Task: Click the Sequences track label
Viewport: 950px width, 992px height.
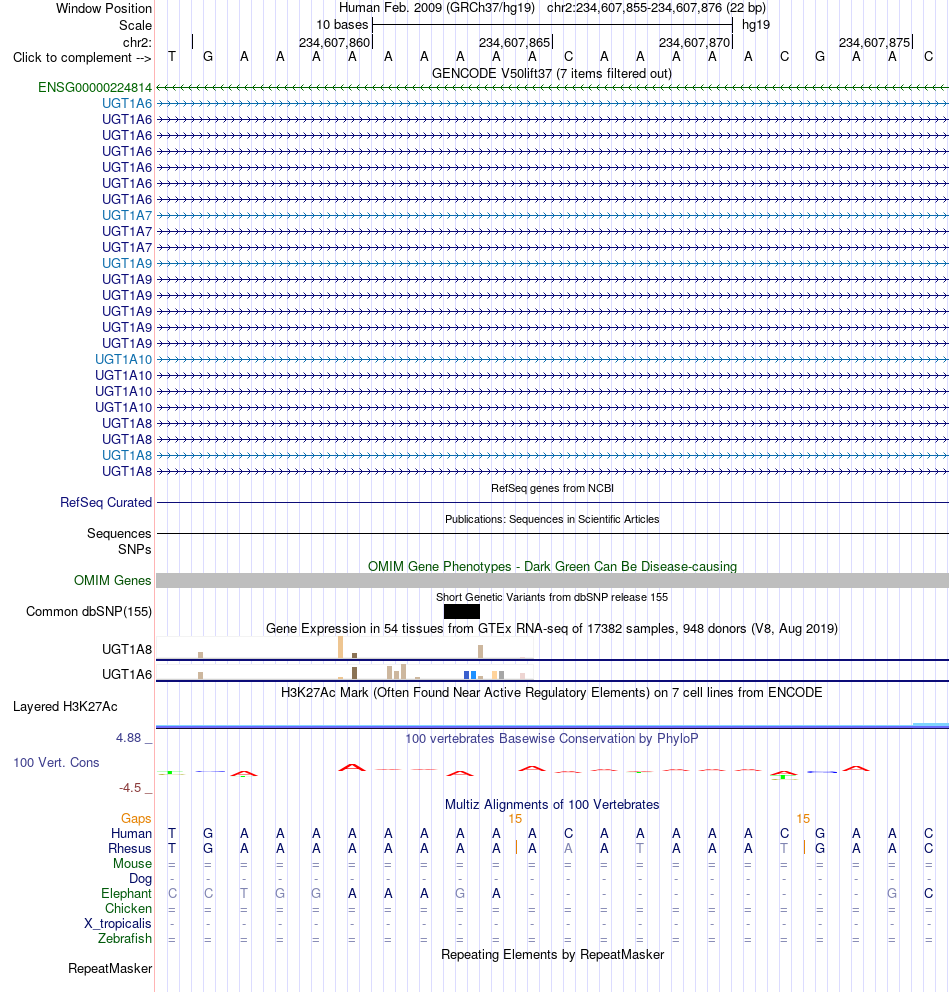Action: [119, 533]
